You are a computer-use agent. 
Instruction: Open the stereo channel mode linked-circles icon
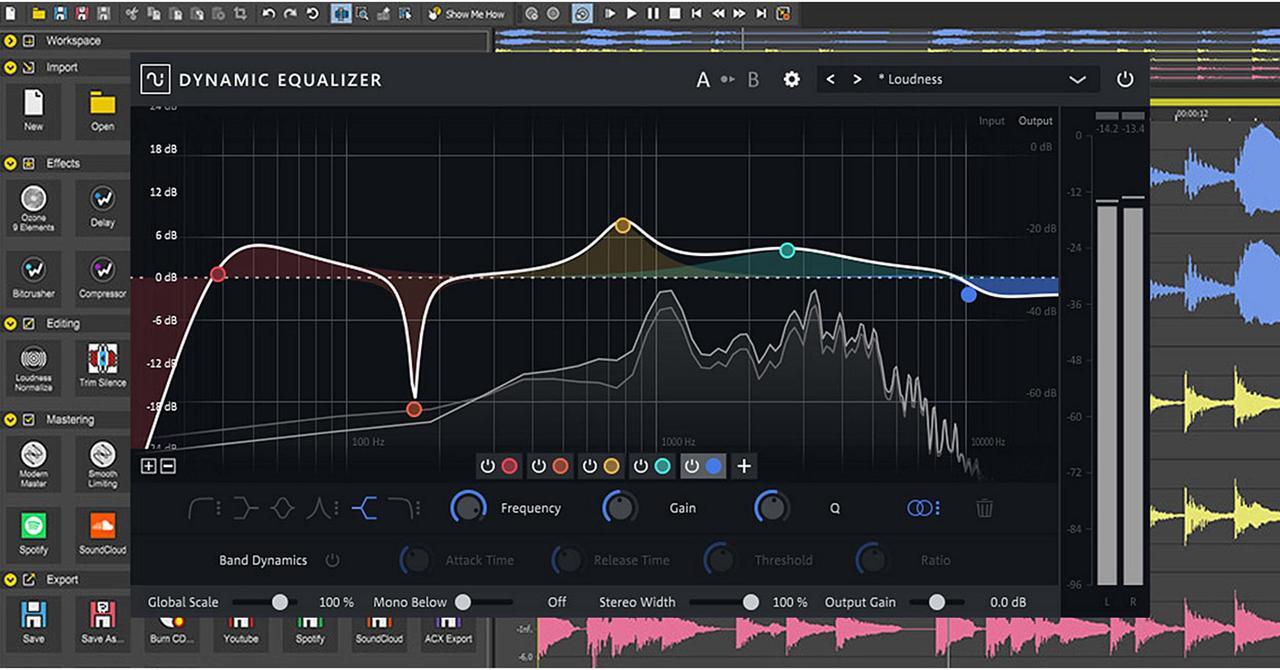click(919, 508)
